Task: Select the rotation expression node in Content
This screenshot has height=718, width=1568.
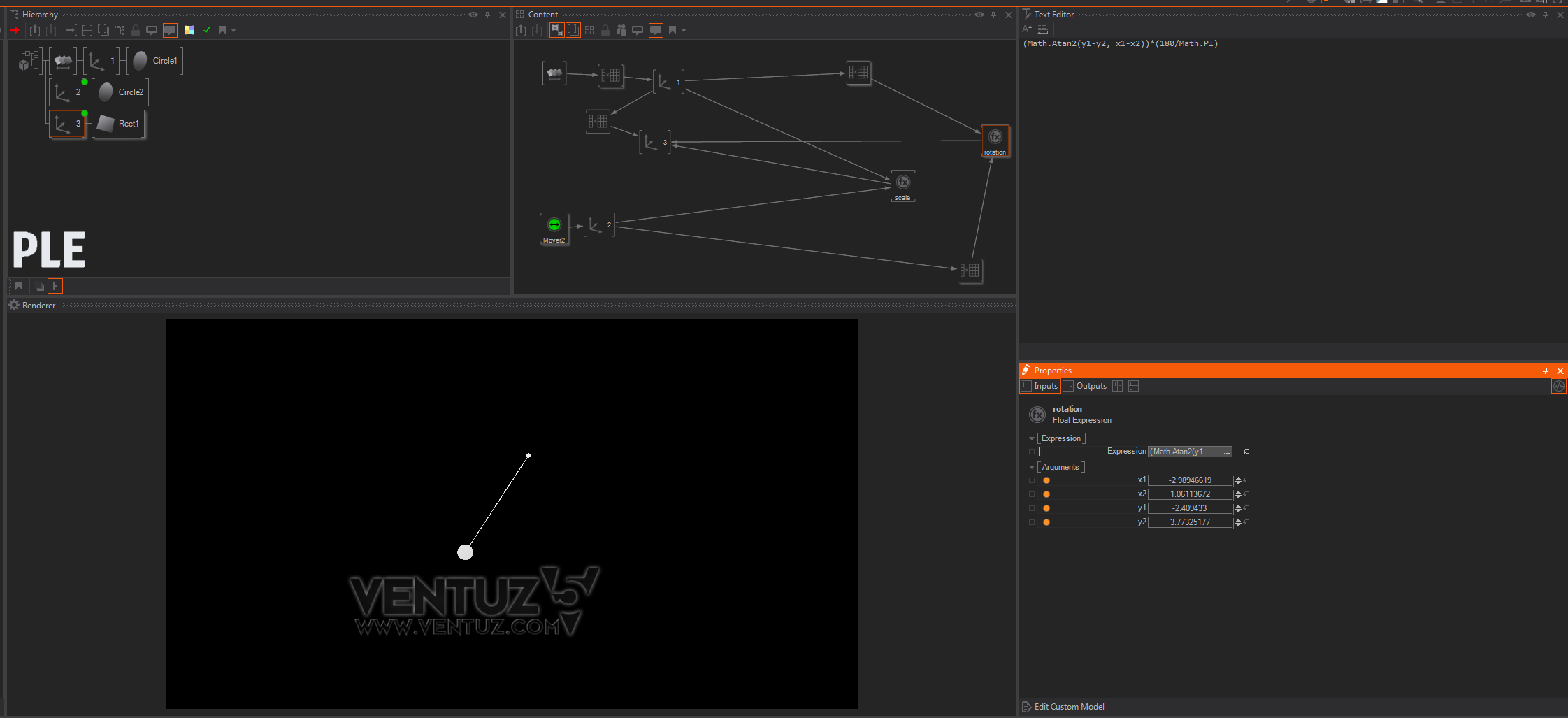Action: 995,138
